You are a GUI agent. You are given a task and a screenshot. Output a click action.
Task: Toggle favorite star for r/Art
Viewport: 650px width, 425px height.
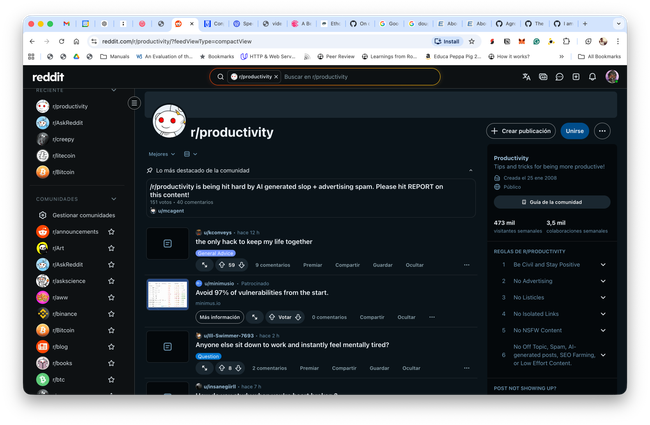(x=111, y=248)
